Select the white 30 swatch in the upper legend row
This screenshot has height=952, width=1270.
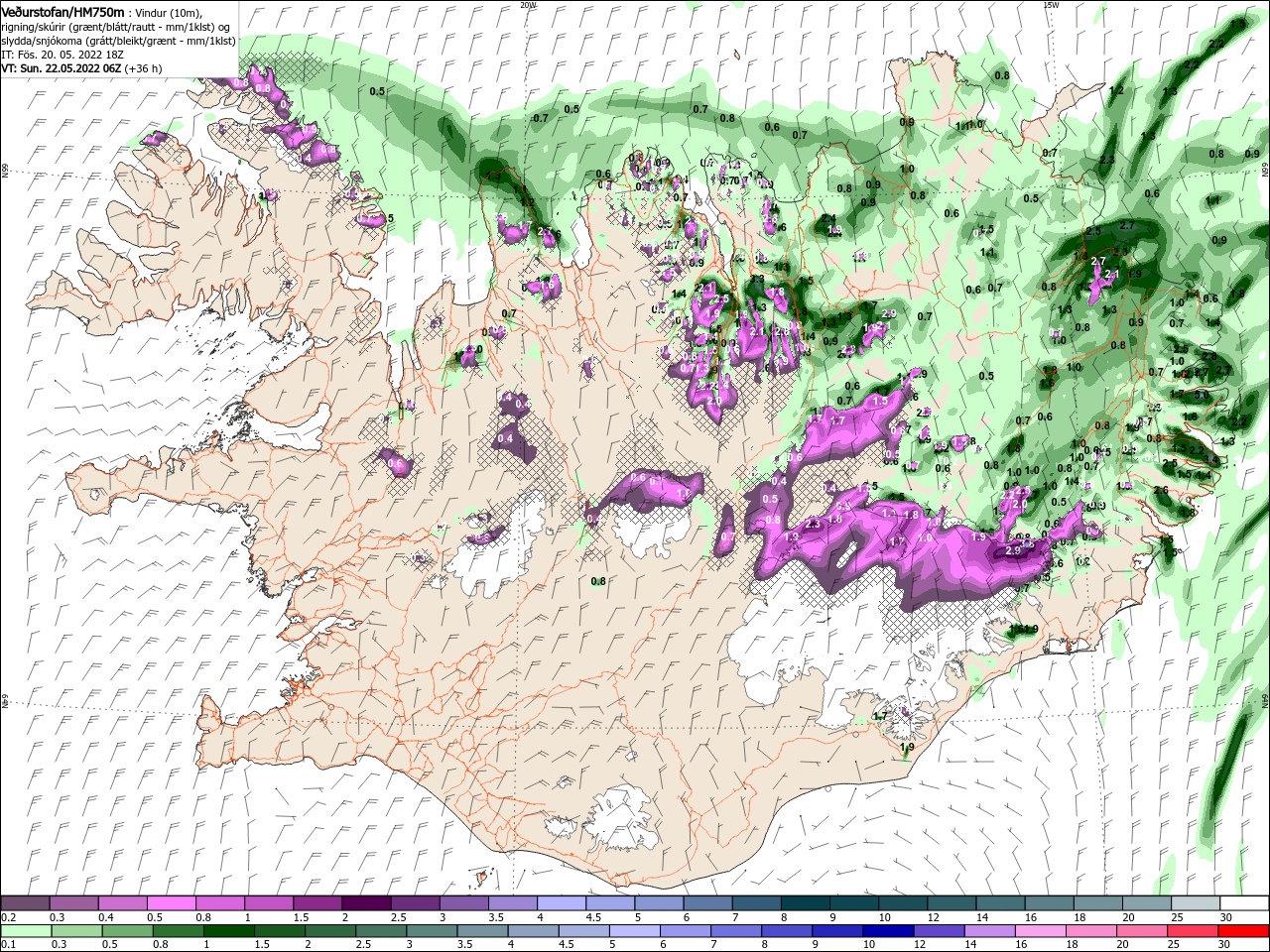pos(1244,903)
